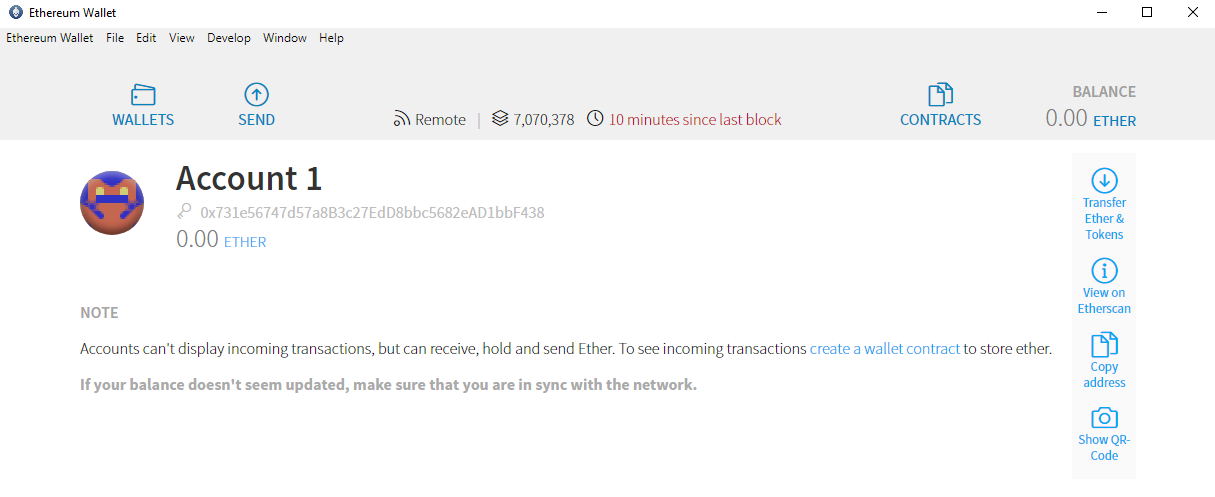Click the Copy address label
This screenshot has height=497, width=1215.
(x=1104, y=375)
